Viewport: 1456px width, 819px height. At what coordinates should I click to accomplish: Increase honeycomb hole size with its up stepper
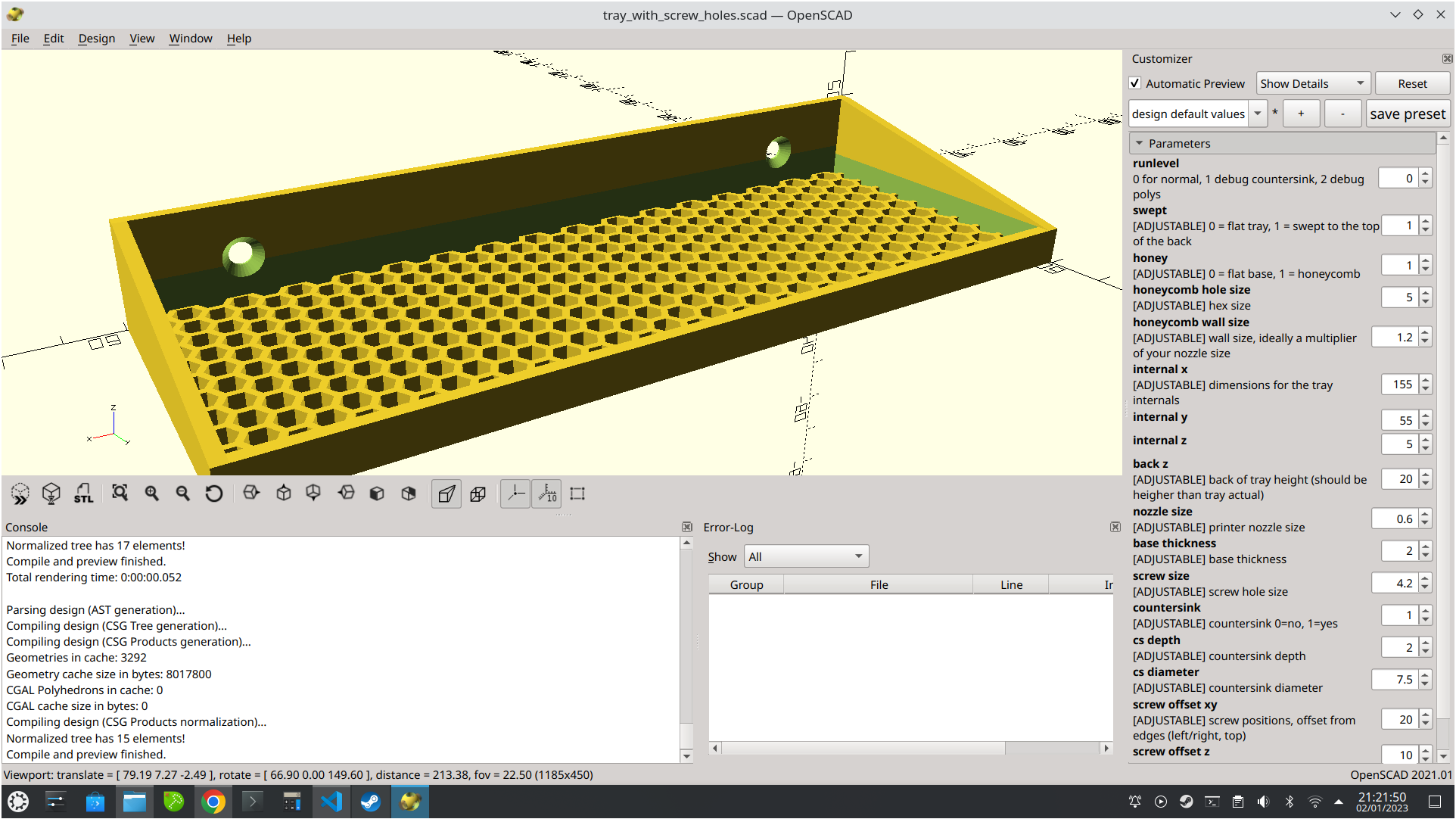tap(1426, 293)
